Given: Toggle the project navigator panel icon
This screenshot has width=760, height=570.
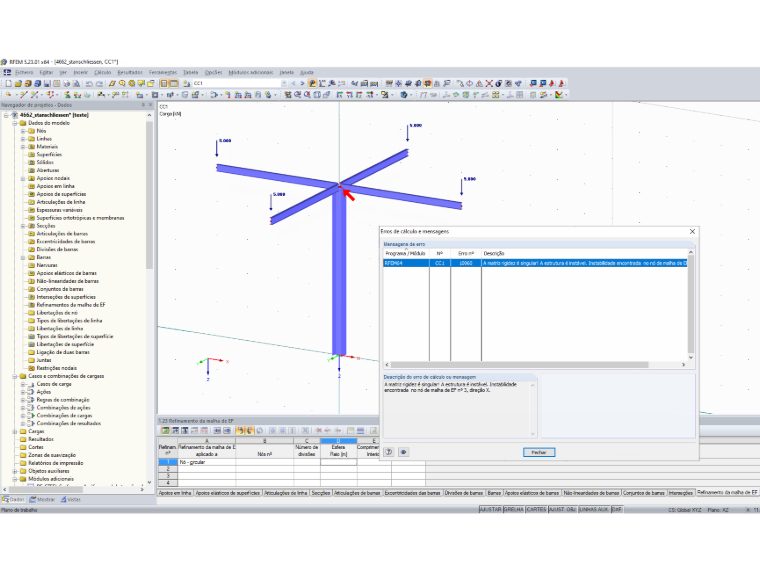Looking at the screenshot, I should point(164,83).
